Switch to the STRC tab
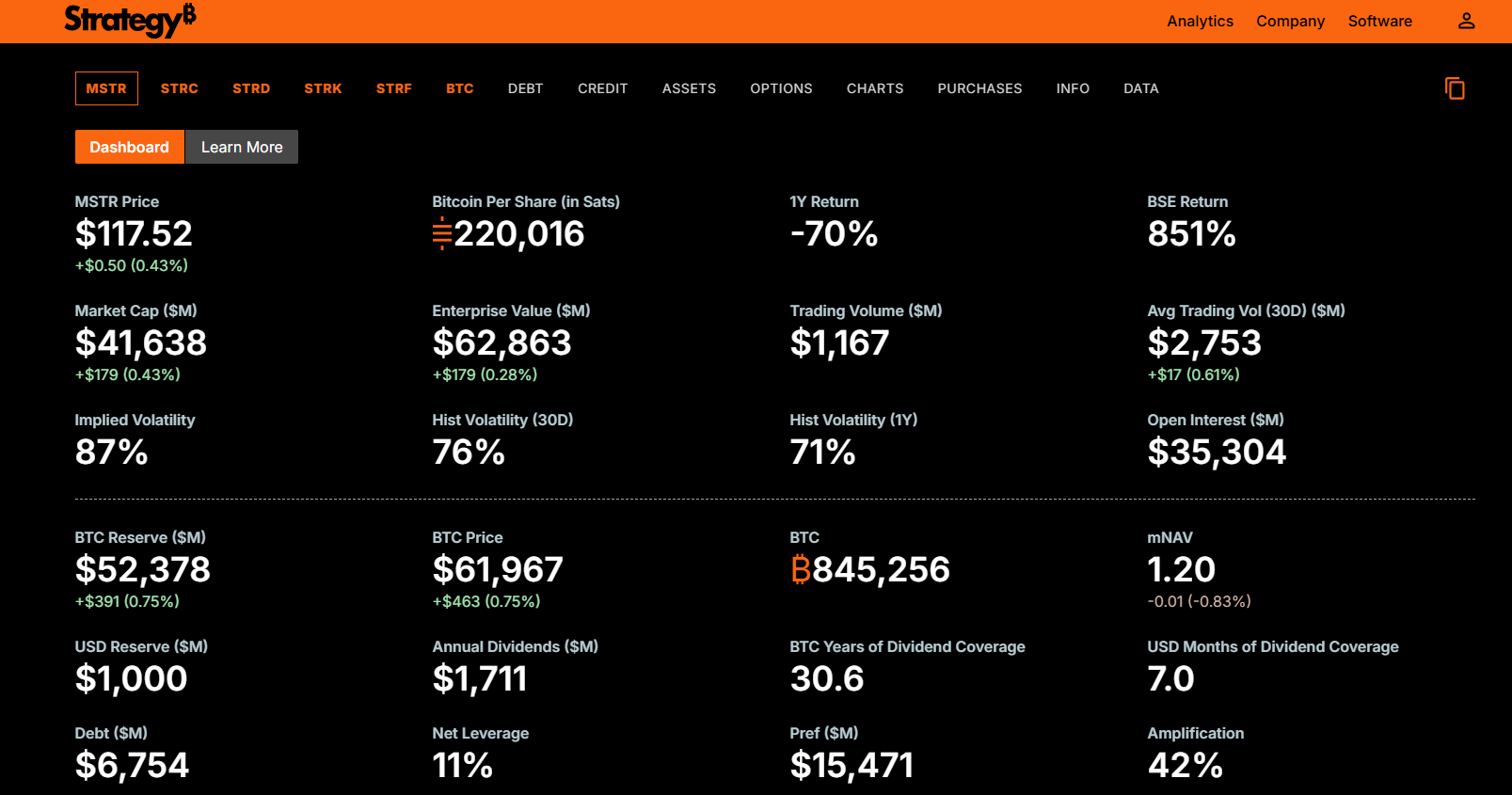This screenshot has width=1512, height=795. tap(180, 88)
